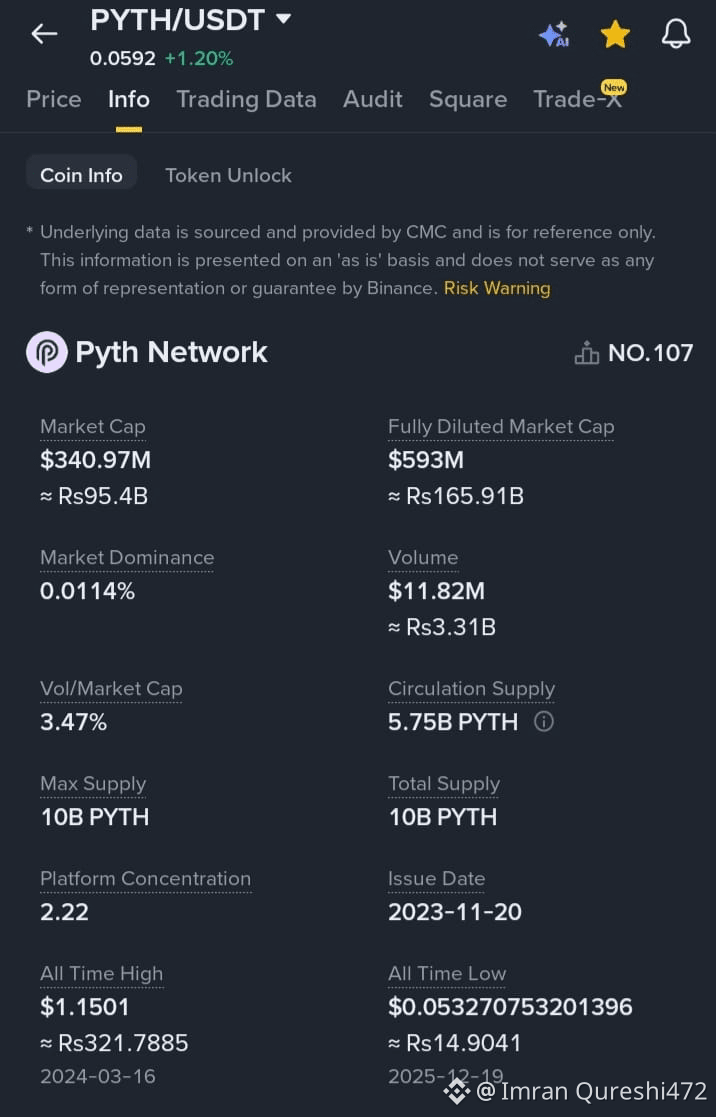Select the Market Dominance value
Screen dimensions: 716x1117
click(x=87, y=591)
